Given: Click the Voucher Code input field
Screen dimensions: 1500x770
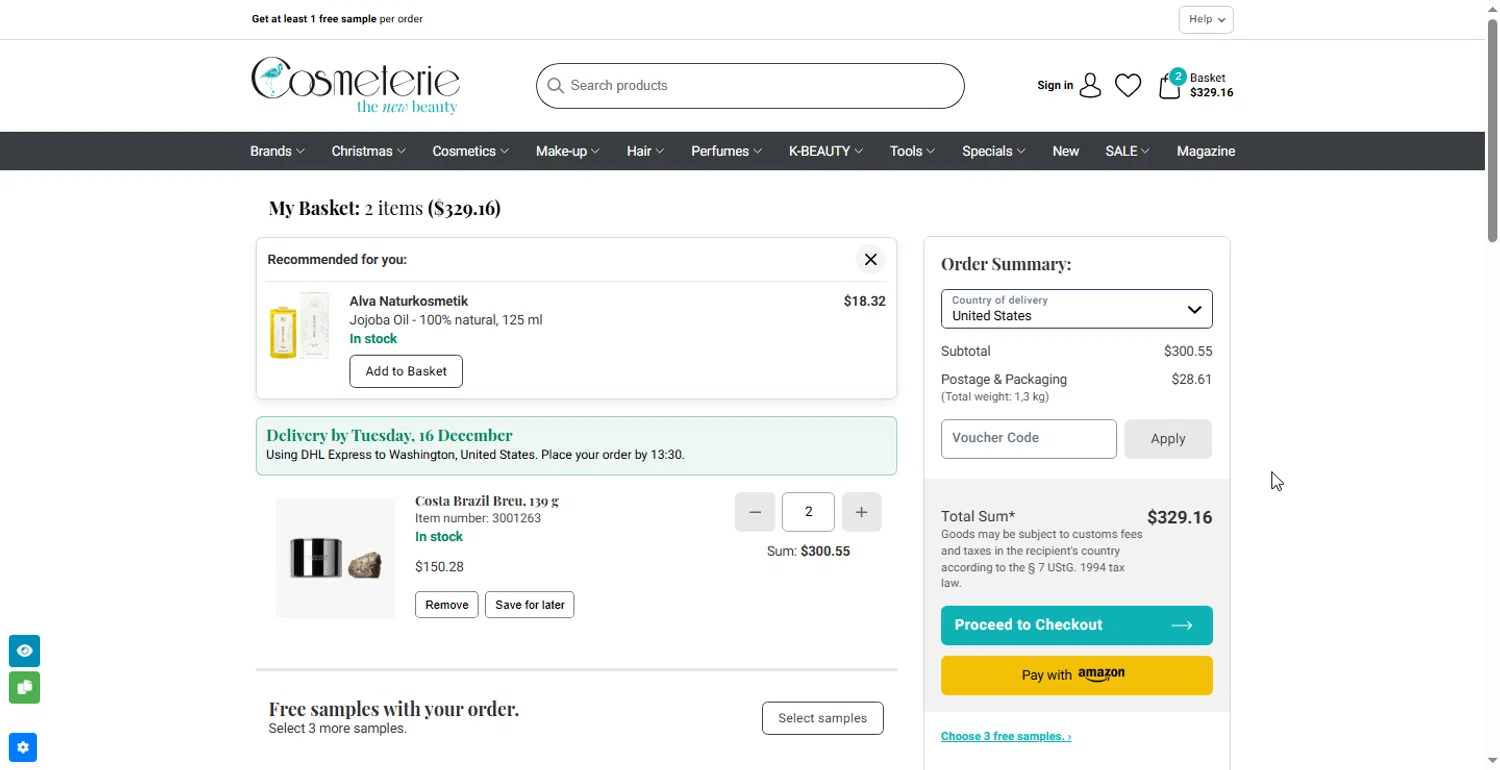Looking at the screenshot, I should tap(1029, 439).
